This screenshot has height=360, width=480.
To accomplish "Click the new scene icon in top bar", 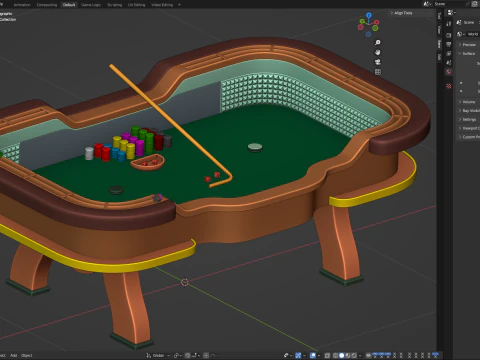I will pyautogui.click(x=475, y=4).
